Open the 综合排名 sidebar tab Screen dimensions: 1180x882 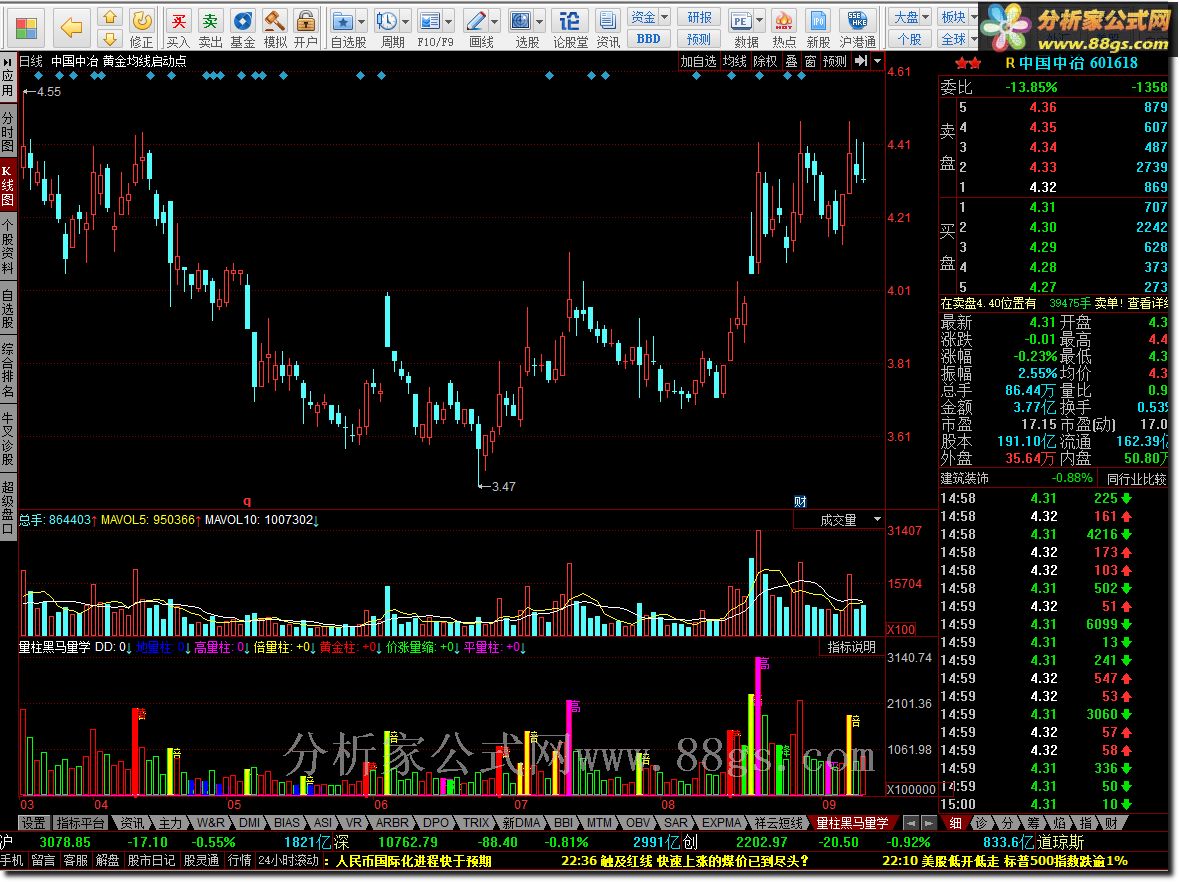coord(8,370)
